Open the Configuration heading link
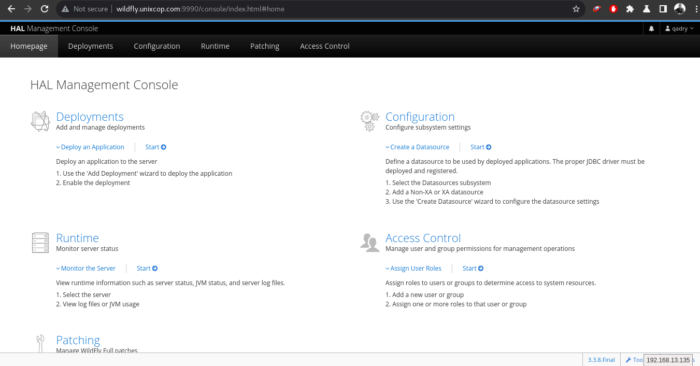Image resolution: width=700 pixels, height=366 pixels. click(x=420, y=116)
